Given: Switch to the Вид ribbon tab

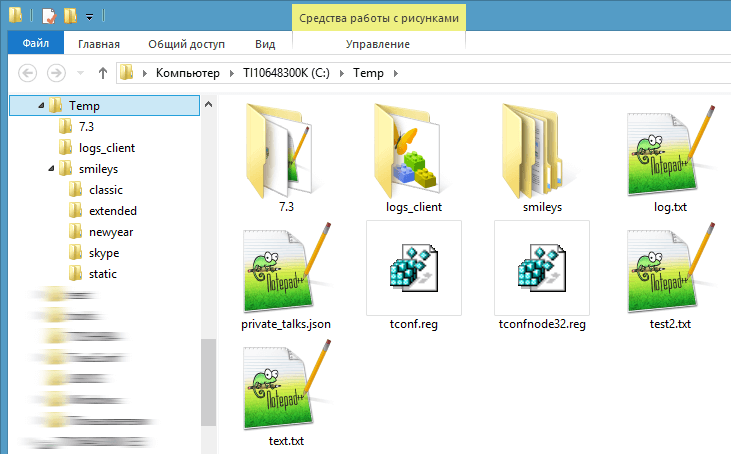Looking at the screenshot, I should pos(265,44).
